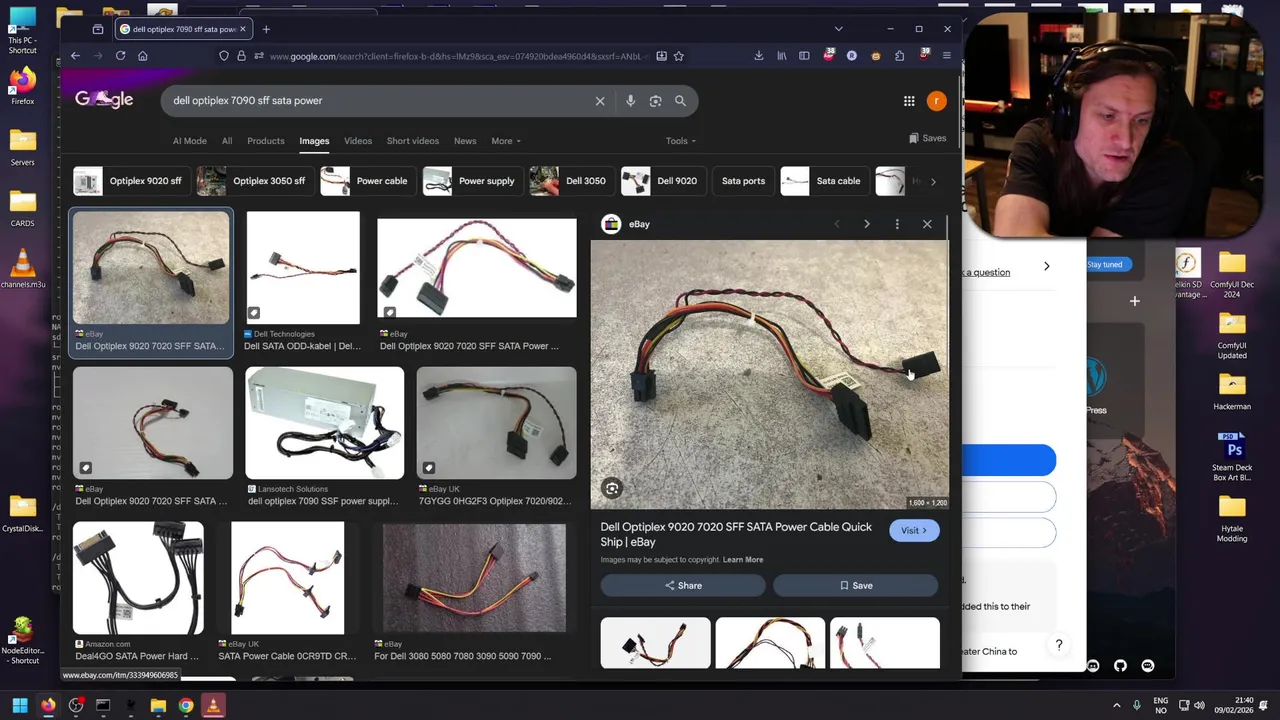Switch to the Short videos tab
1280x720 pixels.
(413, 141)
